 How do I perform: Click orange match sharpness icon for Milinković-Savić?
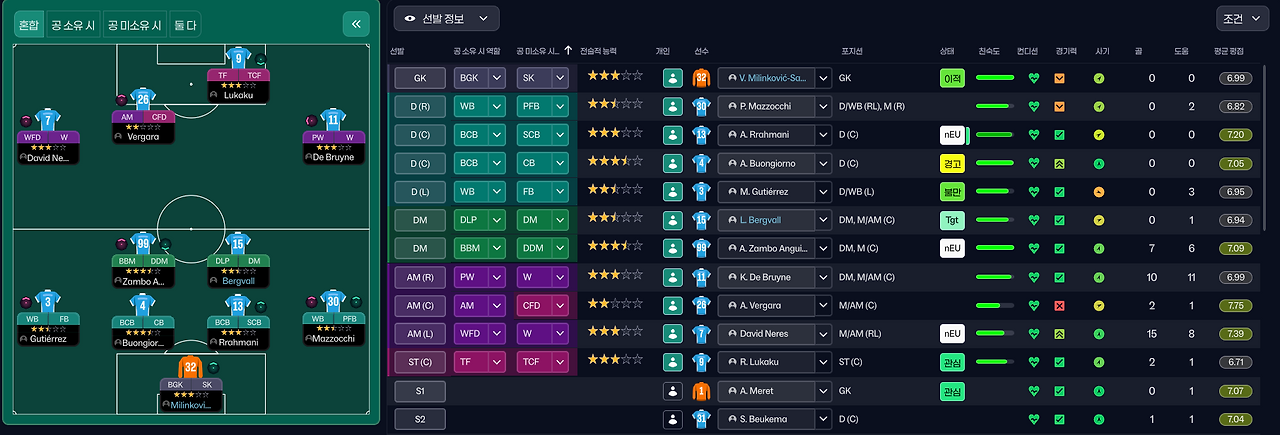[x=1059, y=77]
